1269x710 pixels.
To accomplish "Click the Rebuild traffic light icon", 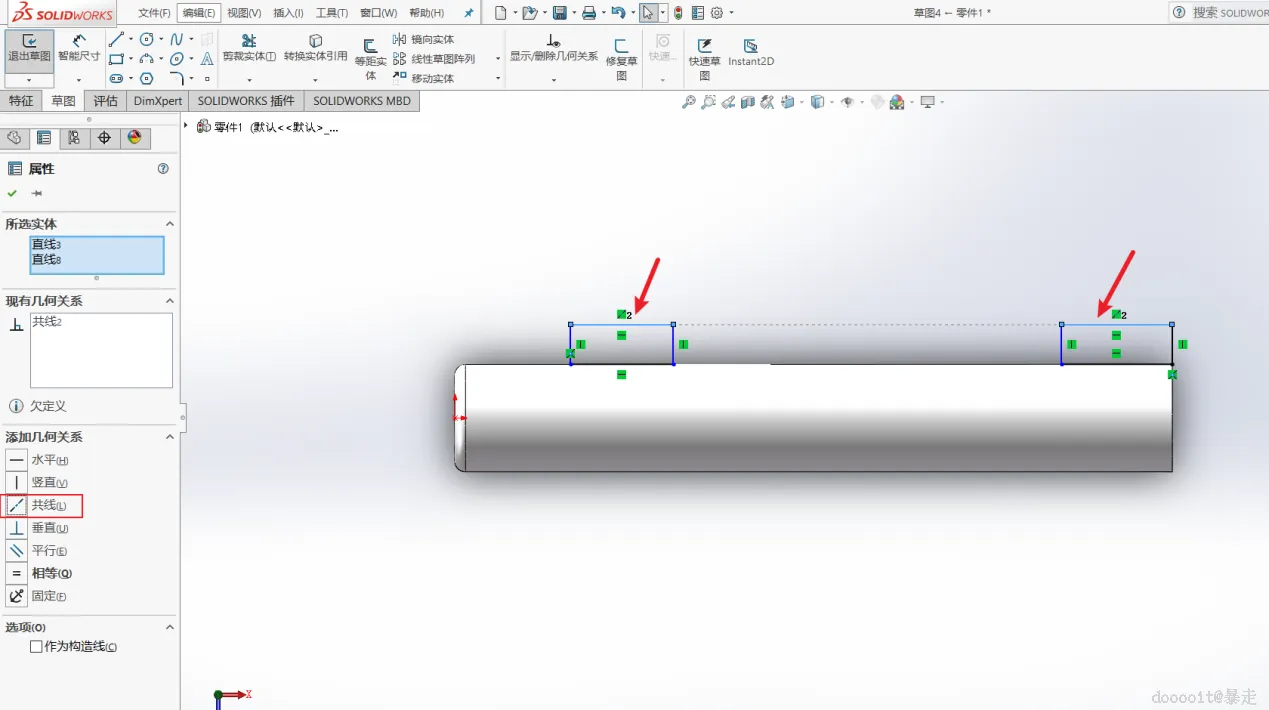I will point(678,13).
